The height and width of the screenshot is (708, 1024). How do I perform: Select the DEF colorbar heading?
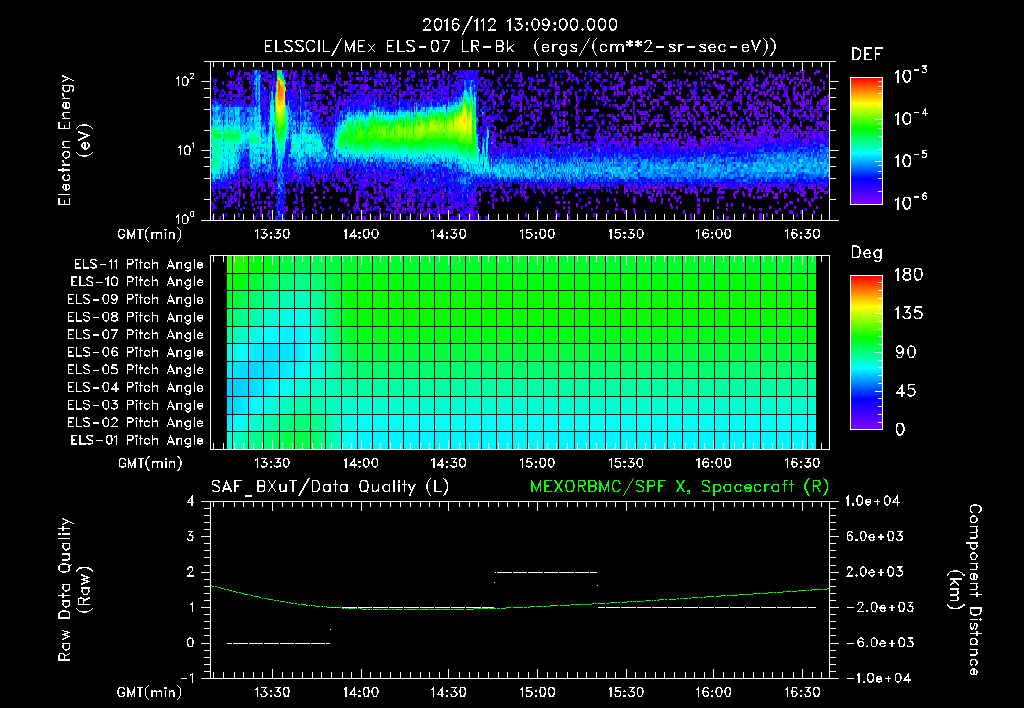[x=867, y=55]
